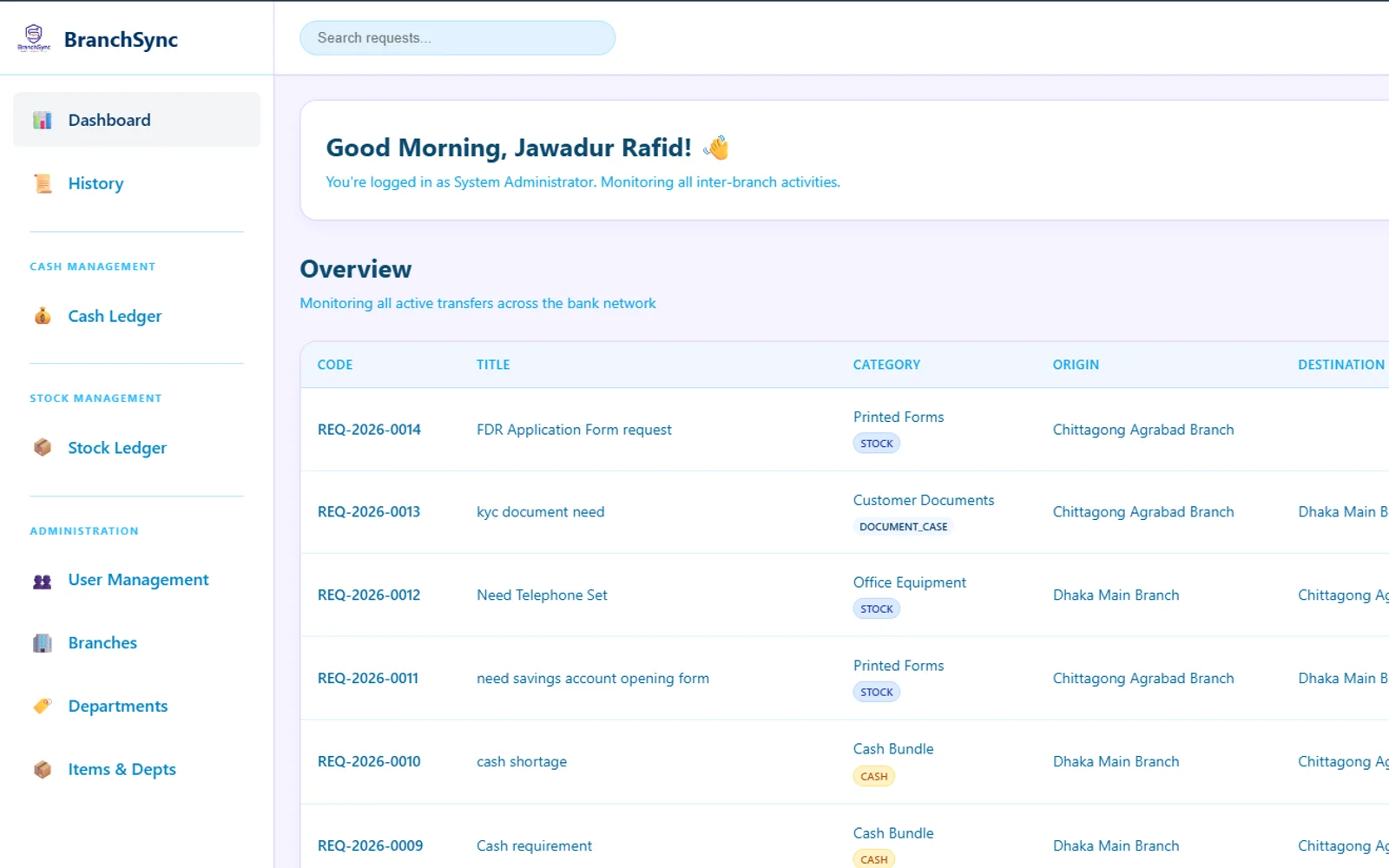This screenshot has height=868, width=1389.
Task: Click the Search requests field
Action: tap(458, 38)
